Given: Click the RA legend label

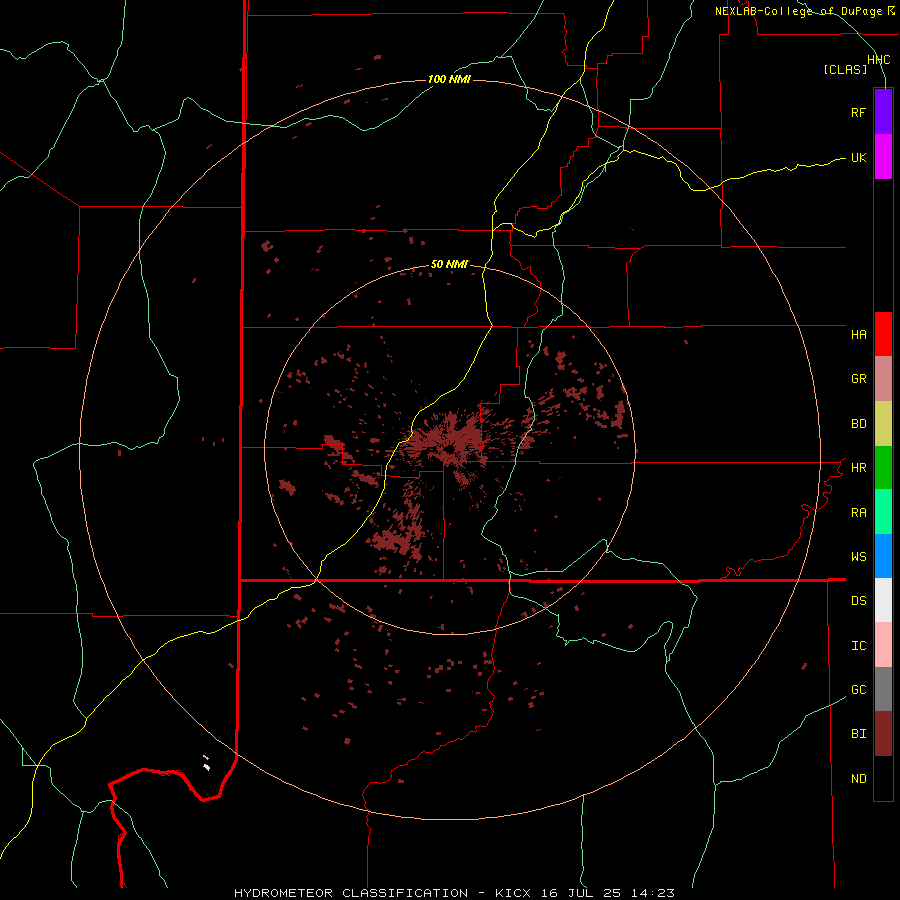Looking at the screenshot, I should tap(858, 513).
